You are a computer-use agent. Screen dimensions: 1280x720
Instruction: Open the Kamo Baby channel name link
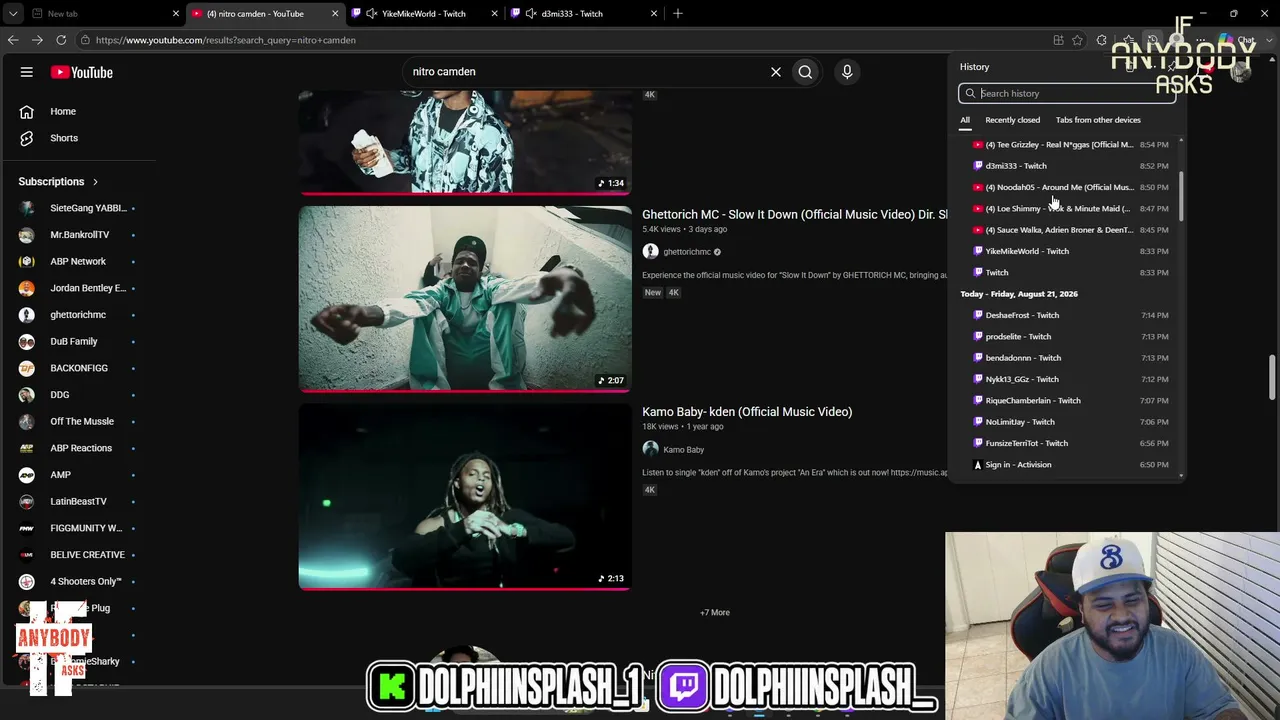[684, 450]
